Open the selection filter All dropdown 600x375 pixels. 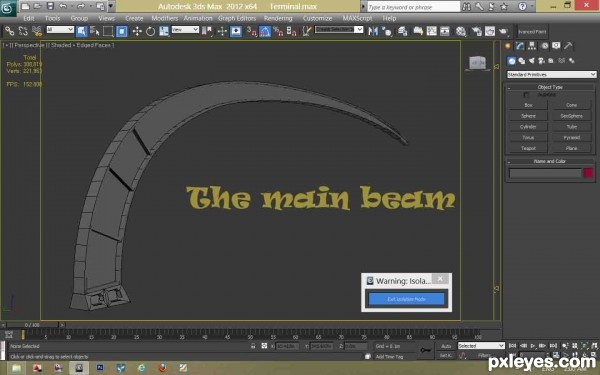pyautogui.click(x=60, y=29)
